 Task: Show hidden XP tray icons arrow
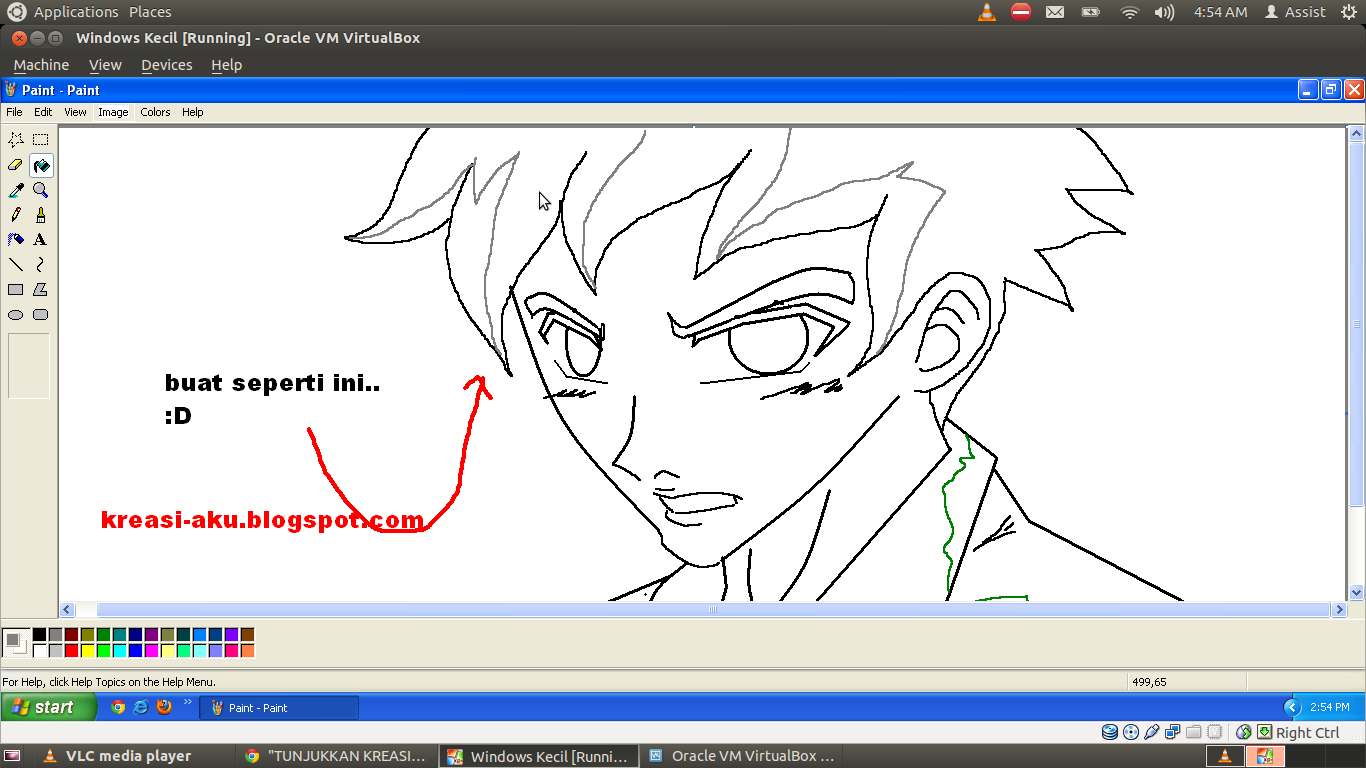tap(1291, 707)
